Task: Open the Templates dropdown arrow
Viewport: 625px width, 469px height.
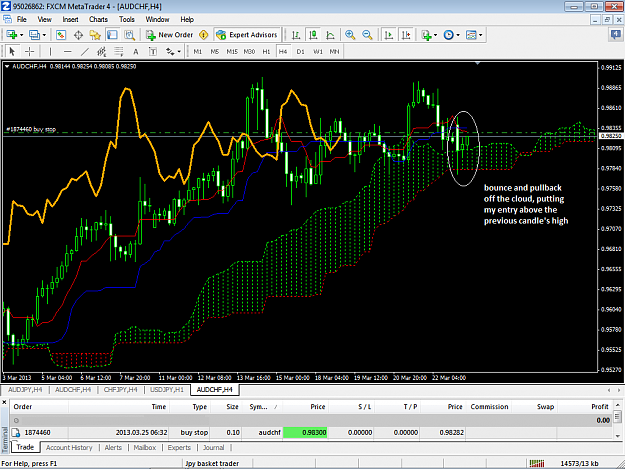Action: [481, 35]
